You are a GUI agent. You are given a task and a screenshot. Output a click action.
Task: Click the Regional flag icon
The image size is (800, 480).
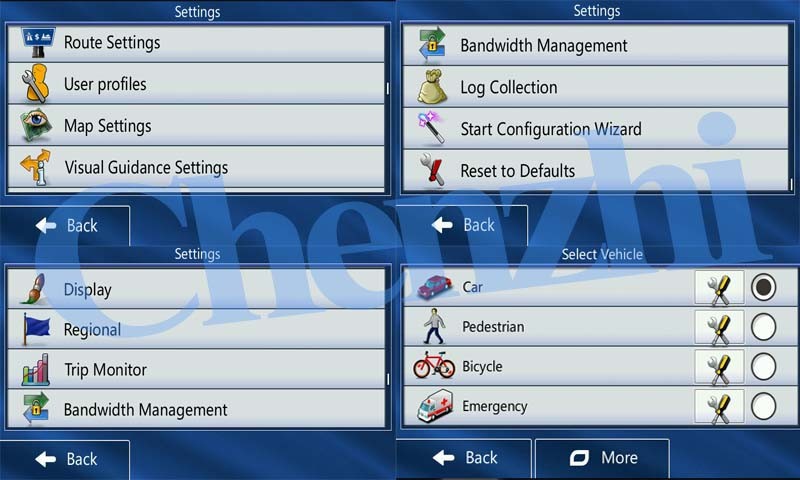(37, 330)
